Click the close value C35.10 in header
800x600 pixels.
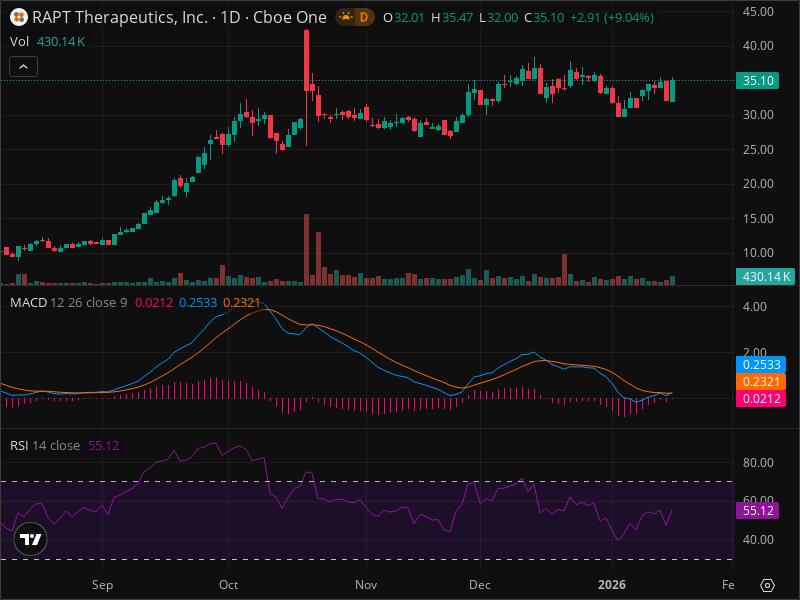544,18
